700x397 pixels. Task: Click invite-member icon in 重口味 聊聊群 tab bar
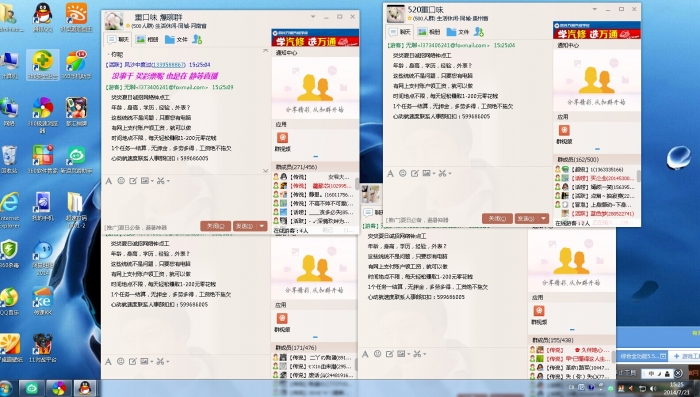pos(197,39)
